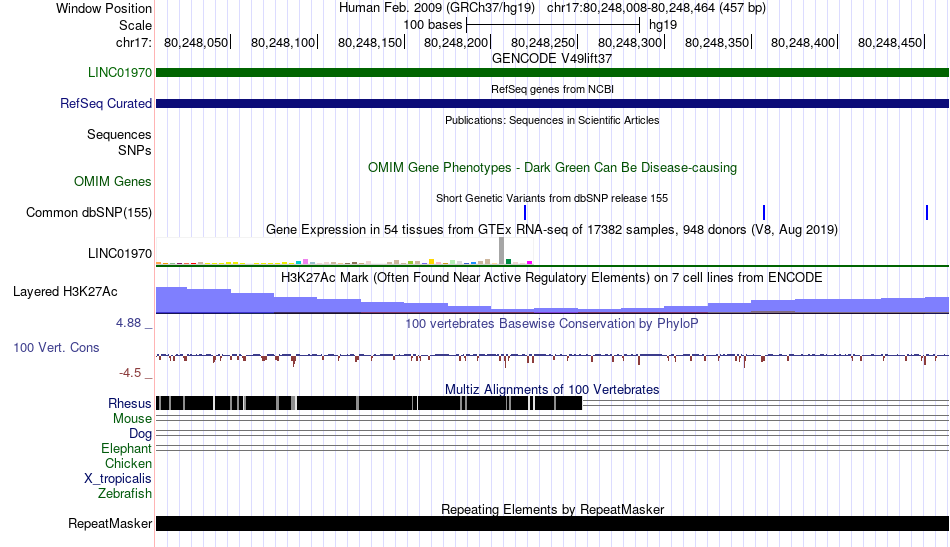
Task: Click the black Rhesus alignment block
Action: point(369,403)
